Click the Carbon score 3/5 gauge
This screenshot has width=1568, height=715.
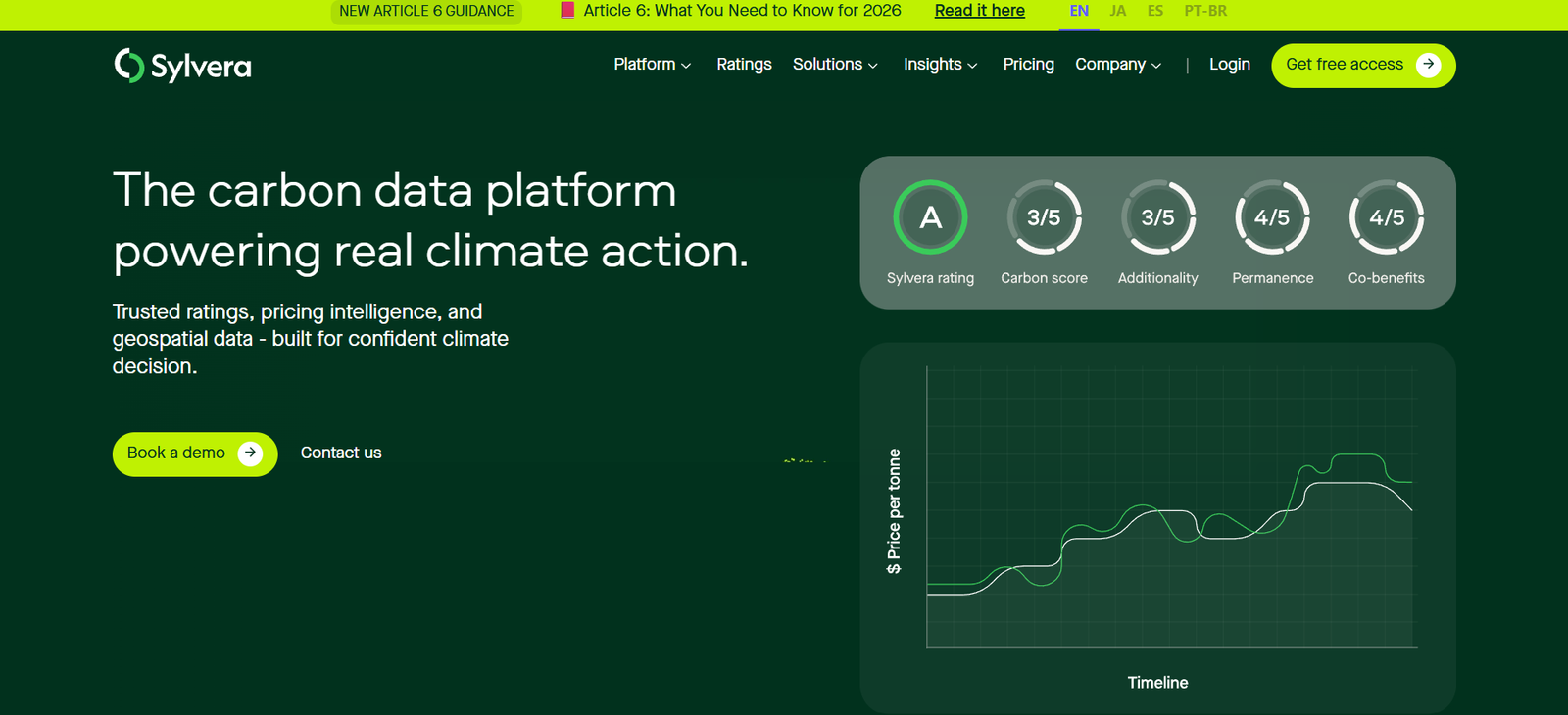tap(1044, 217)
